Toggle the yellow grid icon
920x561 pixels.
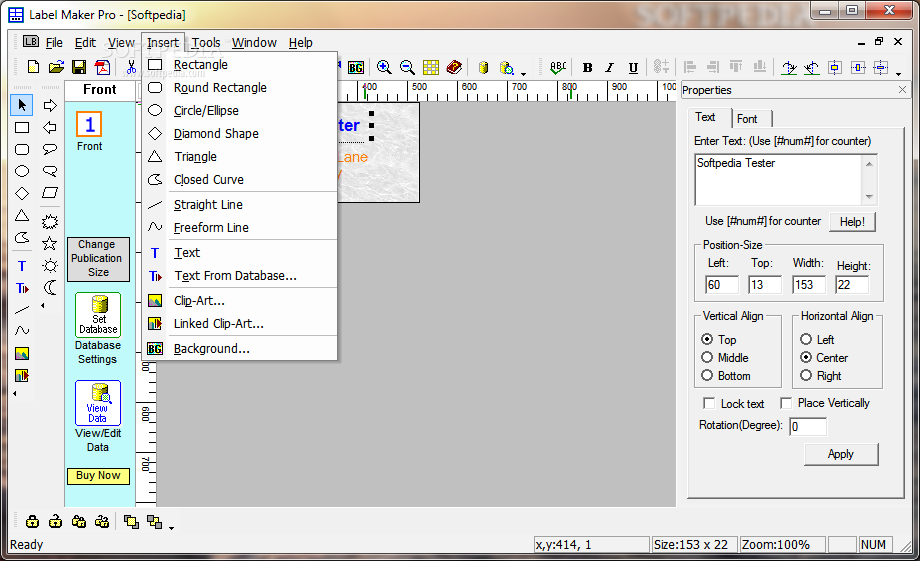click(x=431, y=67)
